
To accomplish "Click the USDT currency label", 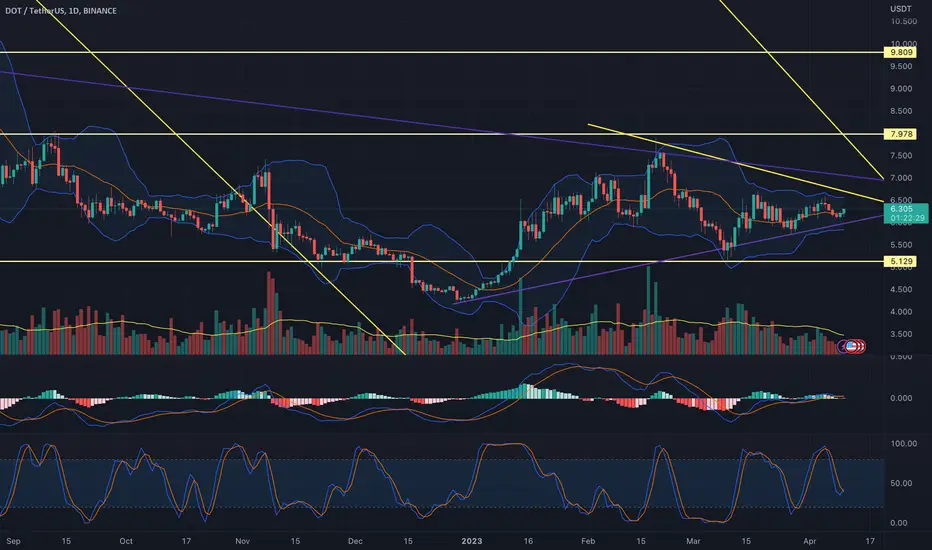I will [x=900, y=9].
